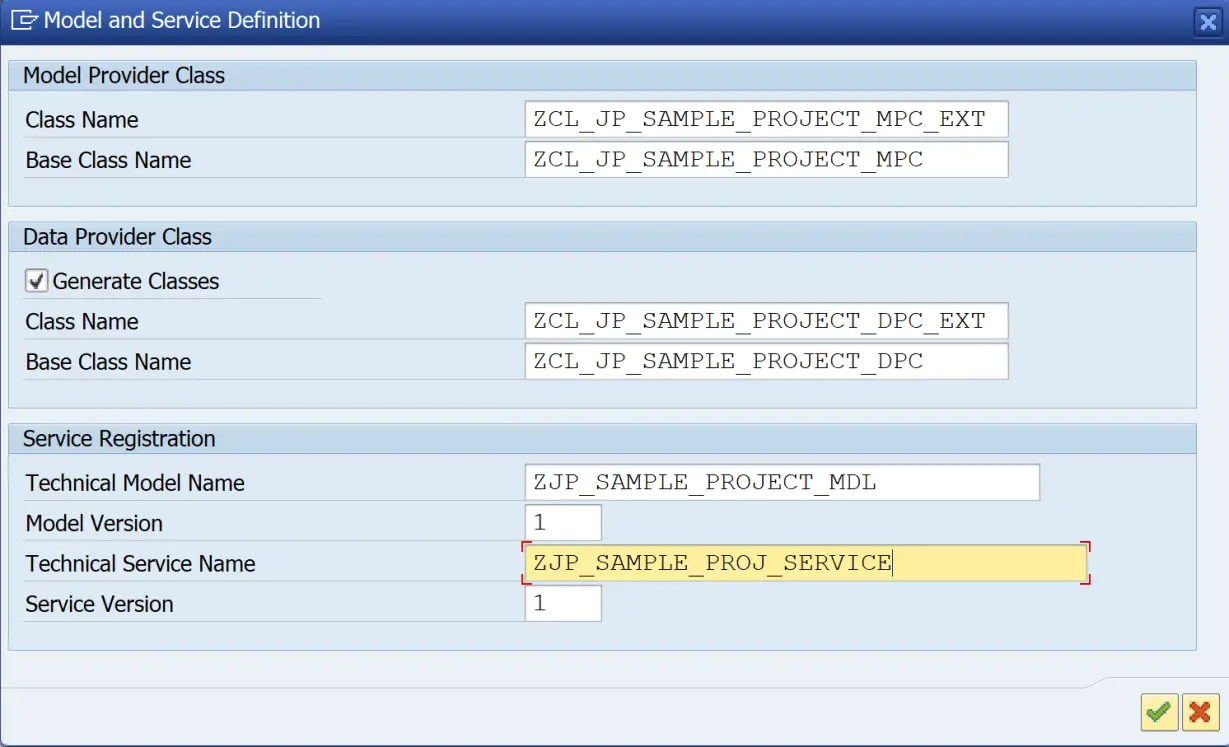1229x747 pixels.
Task: Click the Class Name label under Model Provider Class
Action: click(82, 118)
